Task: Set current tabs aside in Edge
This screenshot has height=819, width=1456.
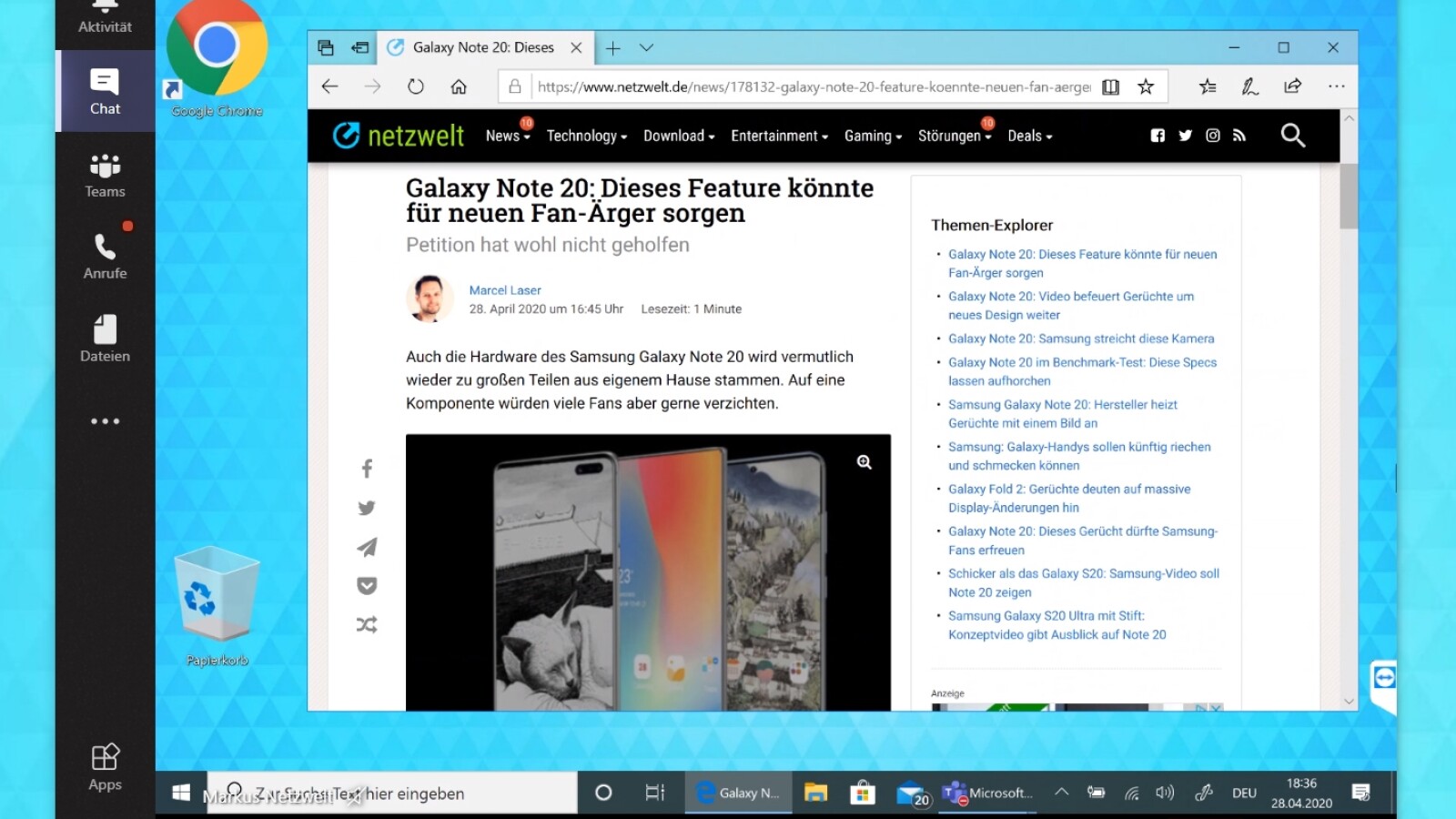Action: (360, 47)
